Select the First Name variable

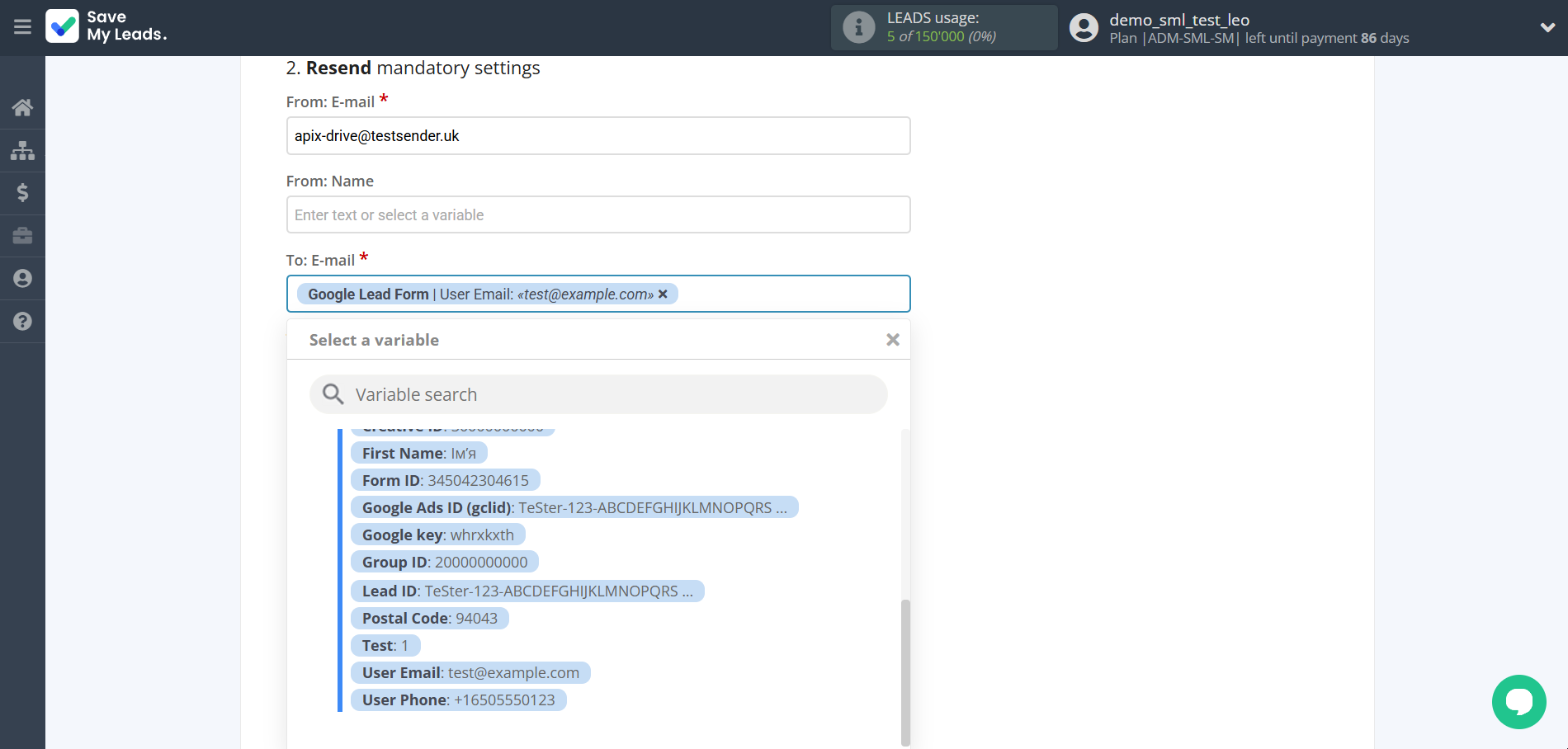pos(418,452)
